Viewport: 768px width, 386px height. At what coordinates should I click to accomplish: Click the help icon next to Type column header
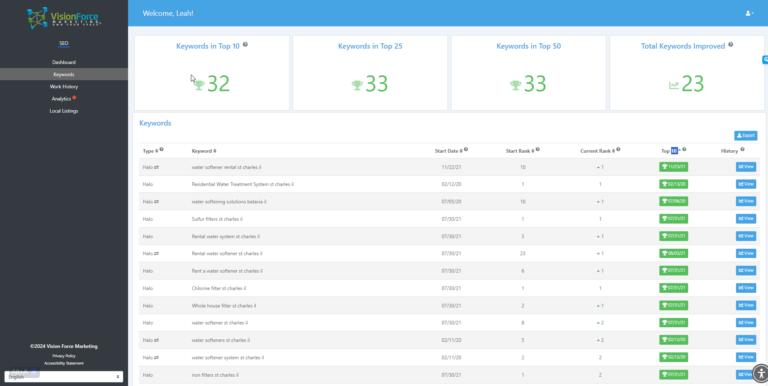[162, 149]
